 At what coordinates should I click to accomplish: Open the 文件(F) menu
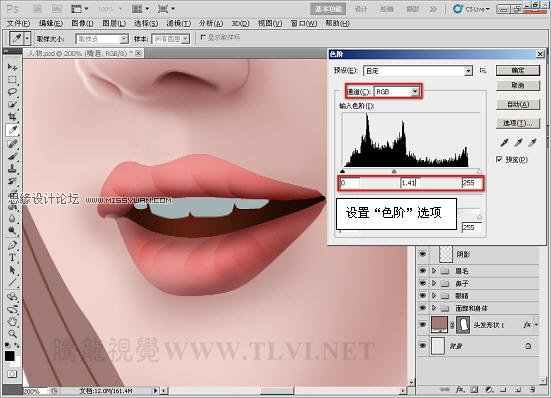pyautogui.click(x=18, y=23)
